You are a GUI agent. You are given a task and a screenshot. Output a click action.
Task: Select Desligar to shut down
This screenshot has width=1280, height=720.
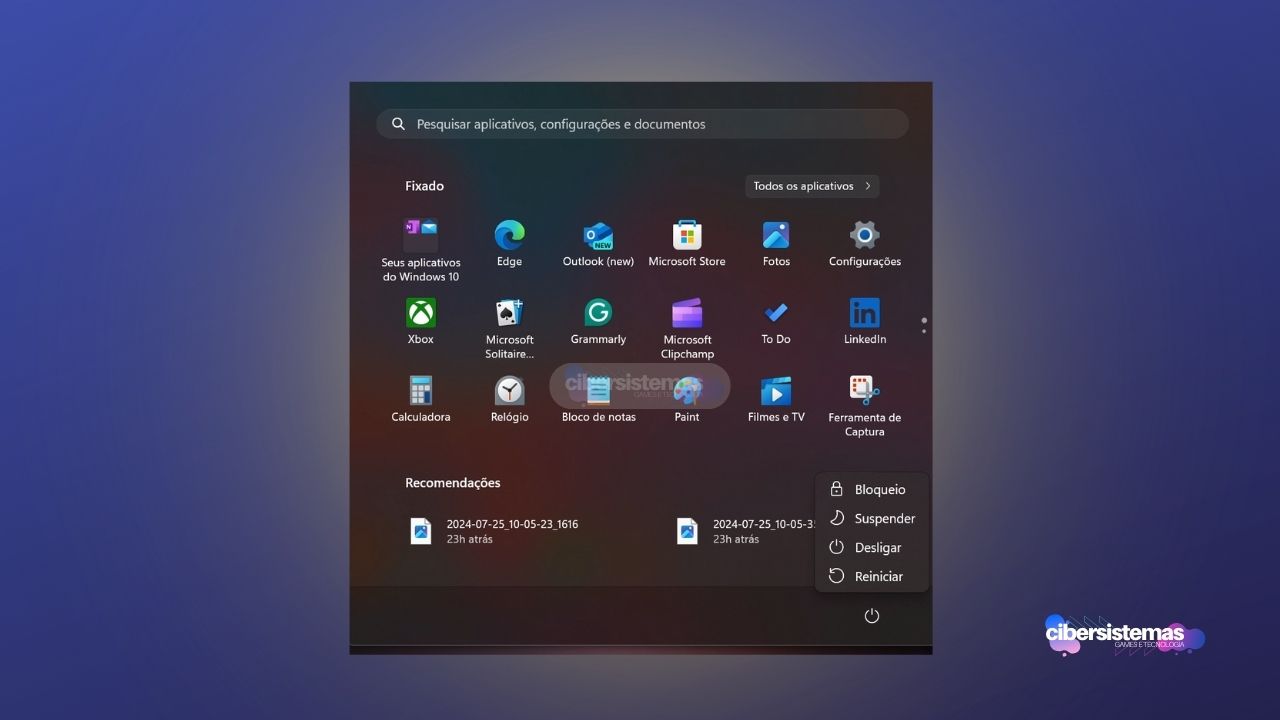872,547
